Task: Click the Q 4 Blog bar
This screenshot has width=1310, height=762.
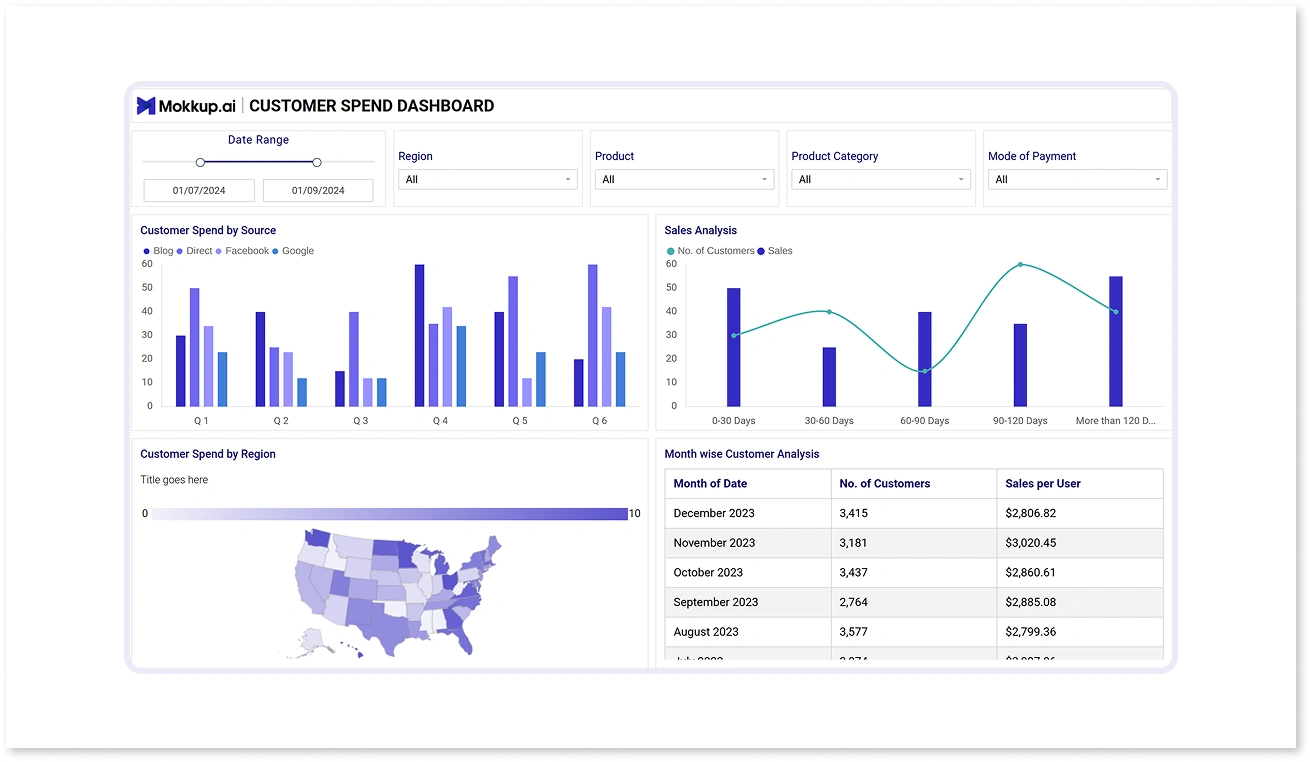Action: [x=420, y=336]
